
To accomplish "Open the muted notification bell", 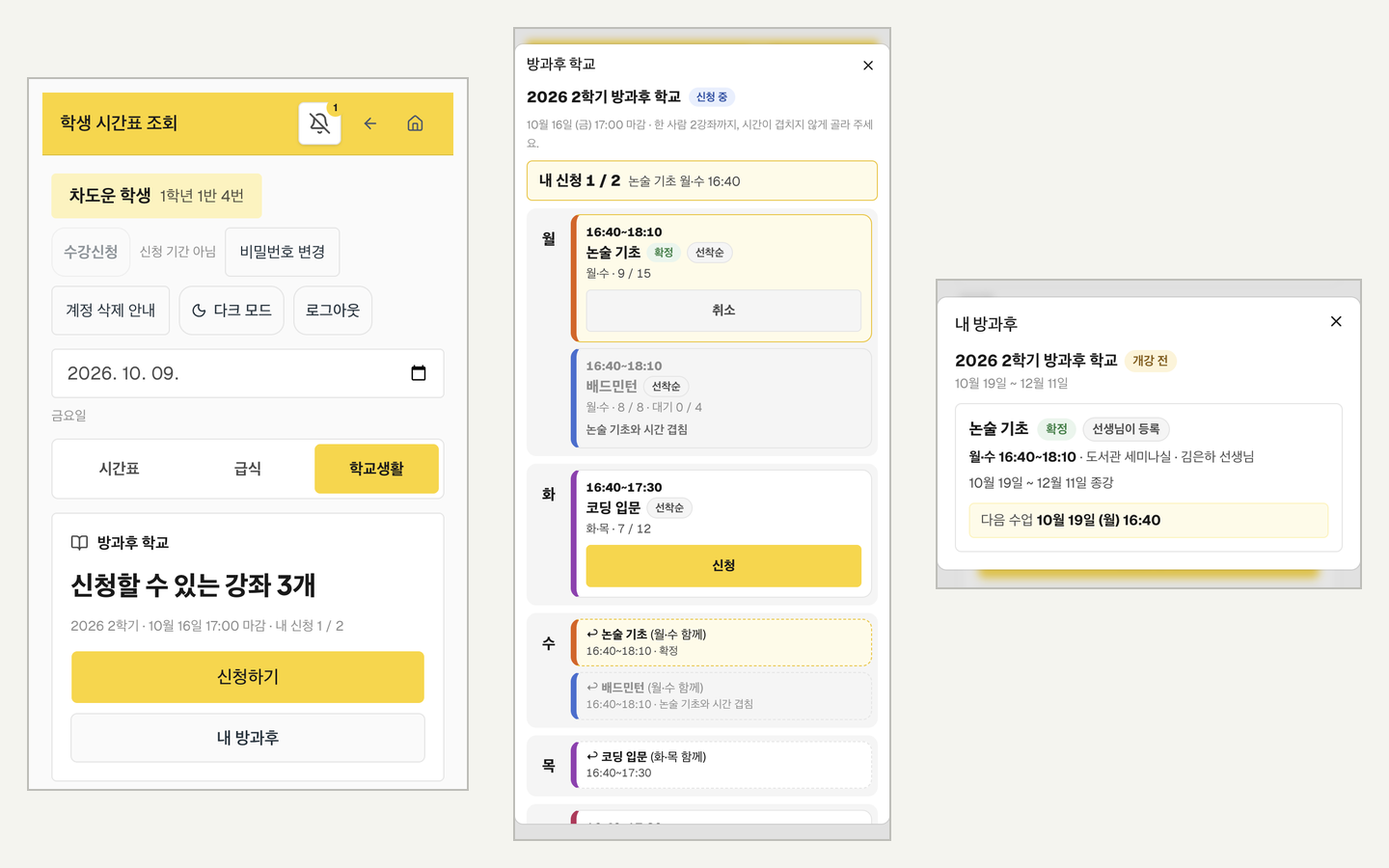I will coord(319,123).
